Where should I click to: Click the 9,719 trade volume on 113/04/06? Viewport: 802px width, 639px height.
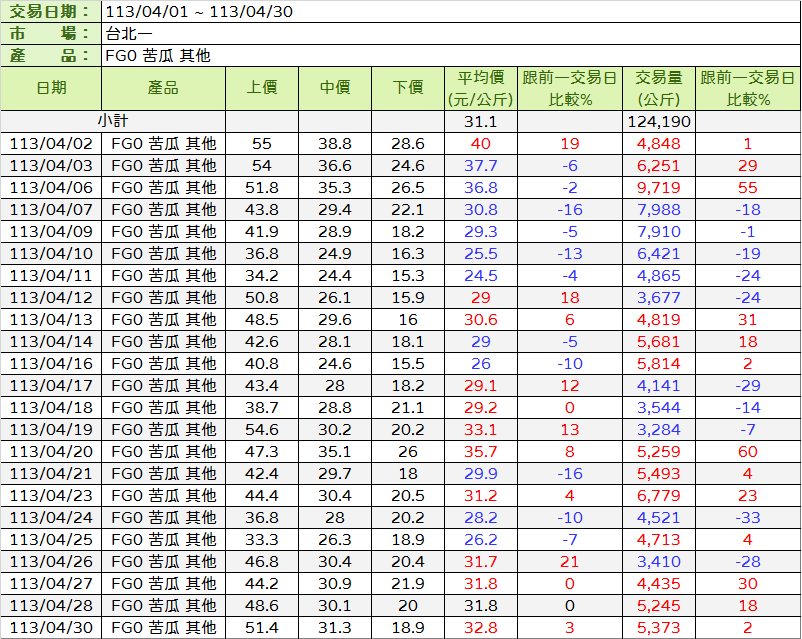tap(658, 188)
